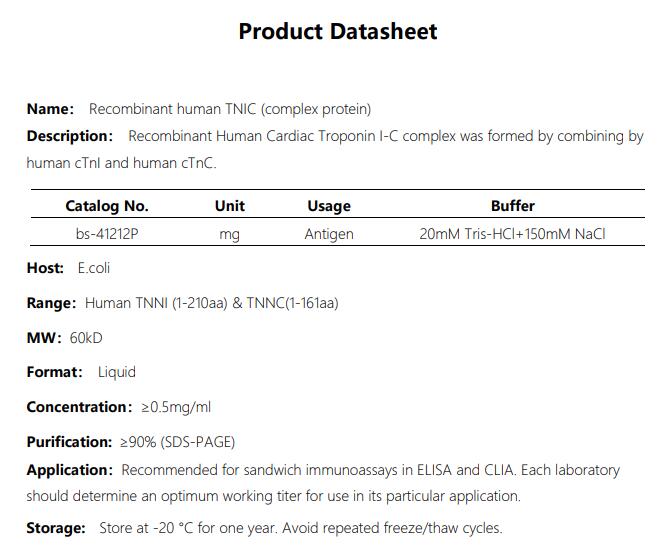Select the Unit column header

point(230,206)
